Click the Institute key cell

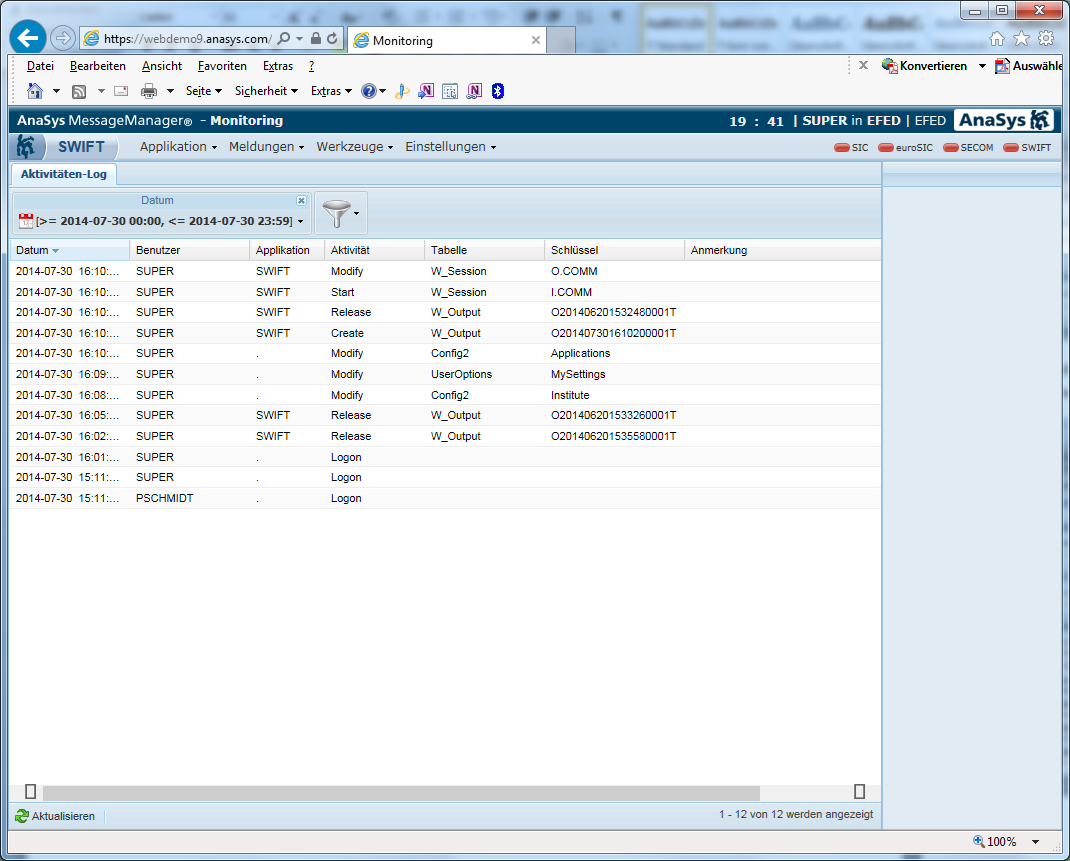570,395
